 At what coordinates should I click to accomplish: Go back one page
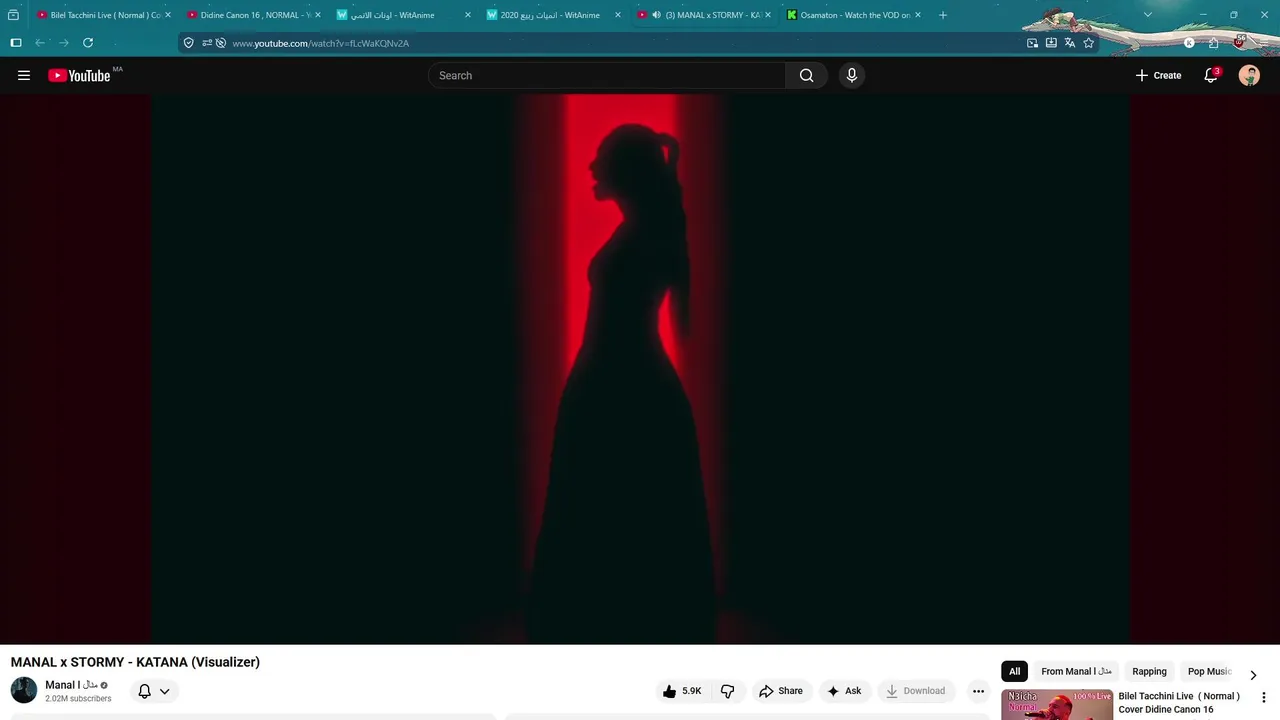[x=40, y=43]
